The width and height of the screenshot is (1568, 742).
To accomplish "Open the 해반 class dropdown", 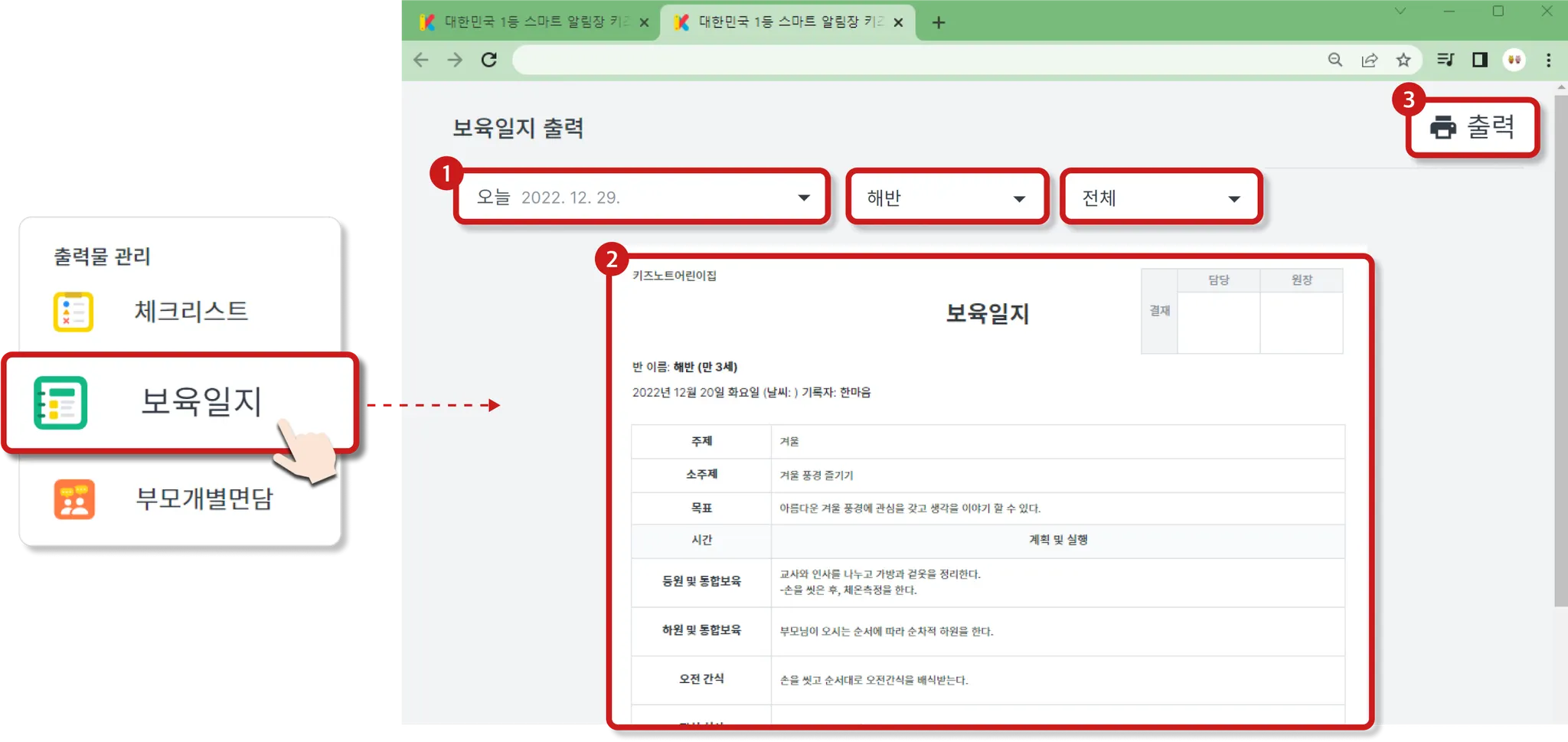I will (947, 198).
